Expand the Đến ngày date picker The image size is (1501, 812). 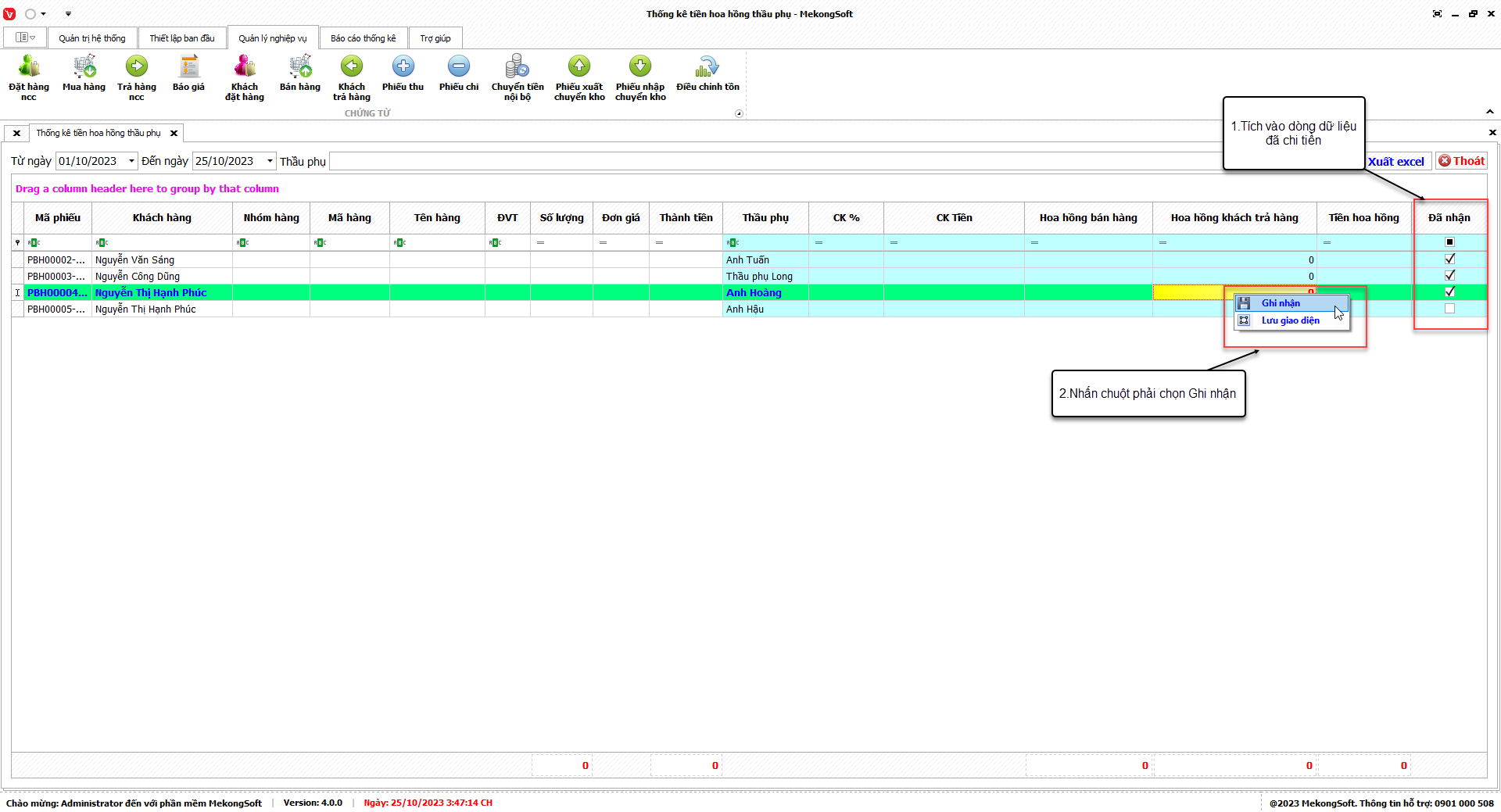pyautogui.click(x=270, y=161)
